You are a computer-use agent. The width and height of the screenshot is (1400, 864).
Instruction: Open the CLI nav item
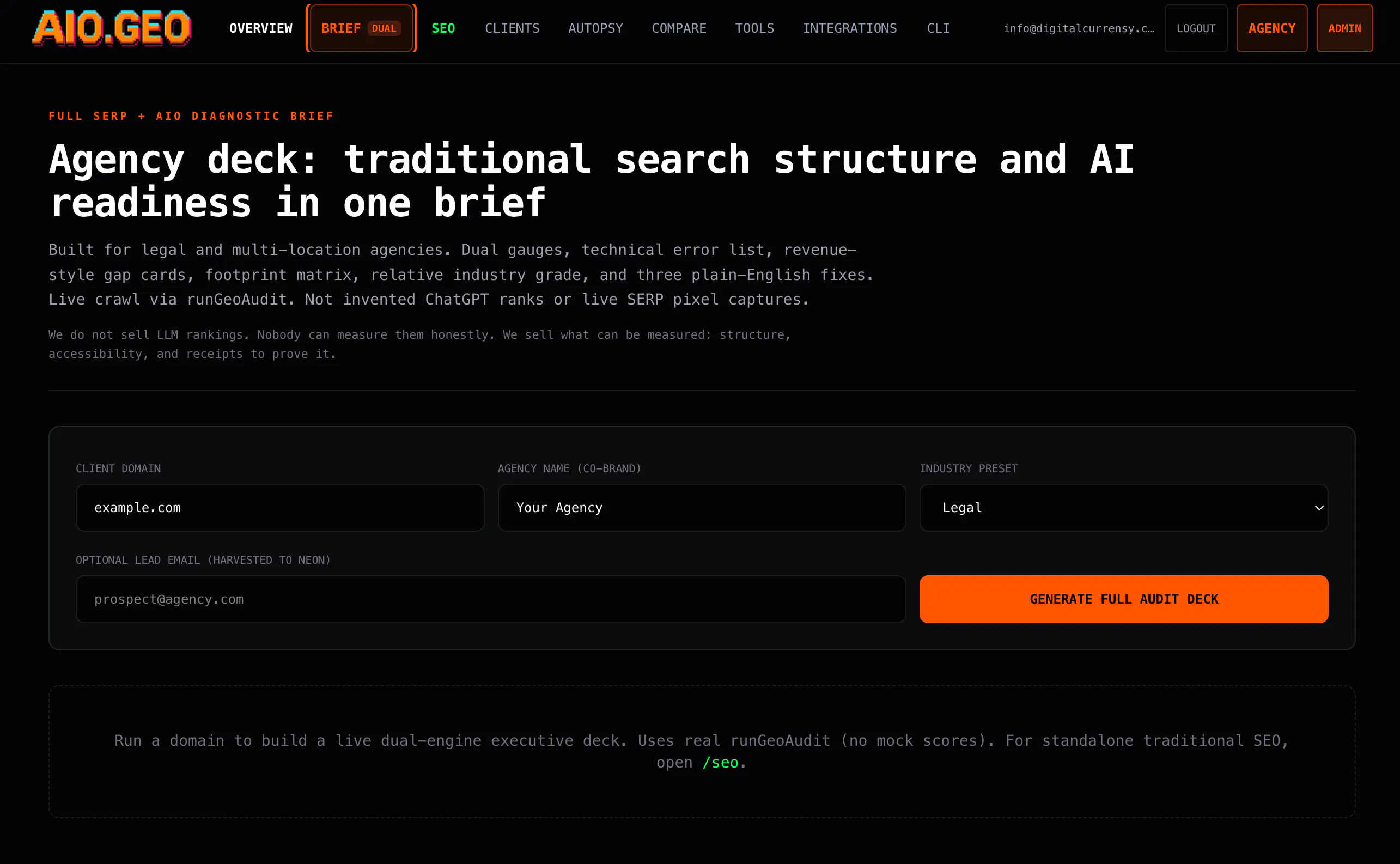click(938, 28)
